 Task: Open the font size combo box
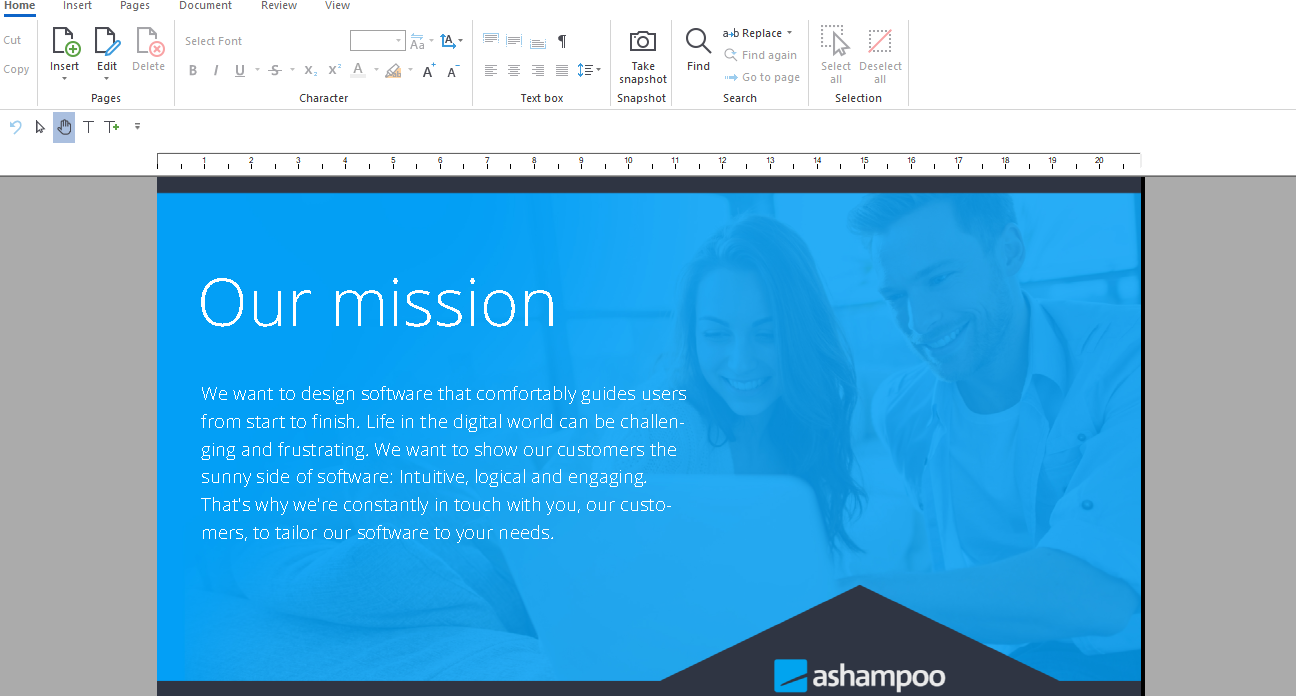pyautogui.click(x=377, y=41)
